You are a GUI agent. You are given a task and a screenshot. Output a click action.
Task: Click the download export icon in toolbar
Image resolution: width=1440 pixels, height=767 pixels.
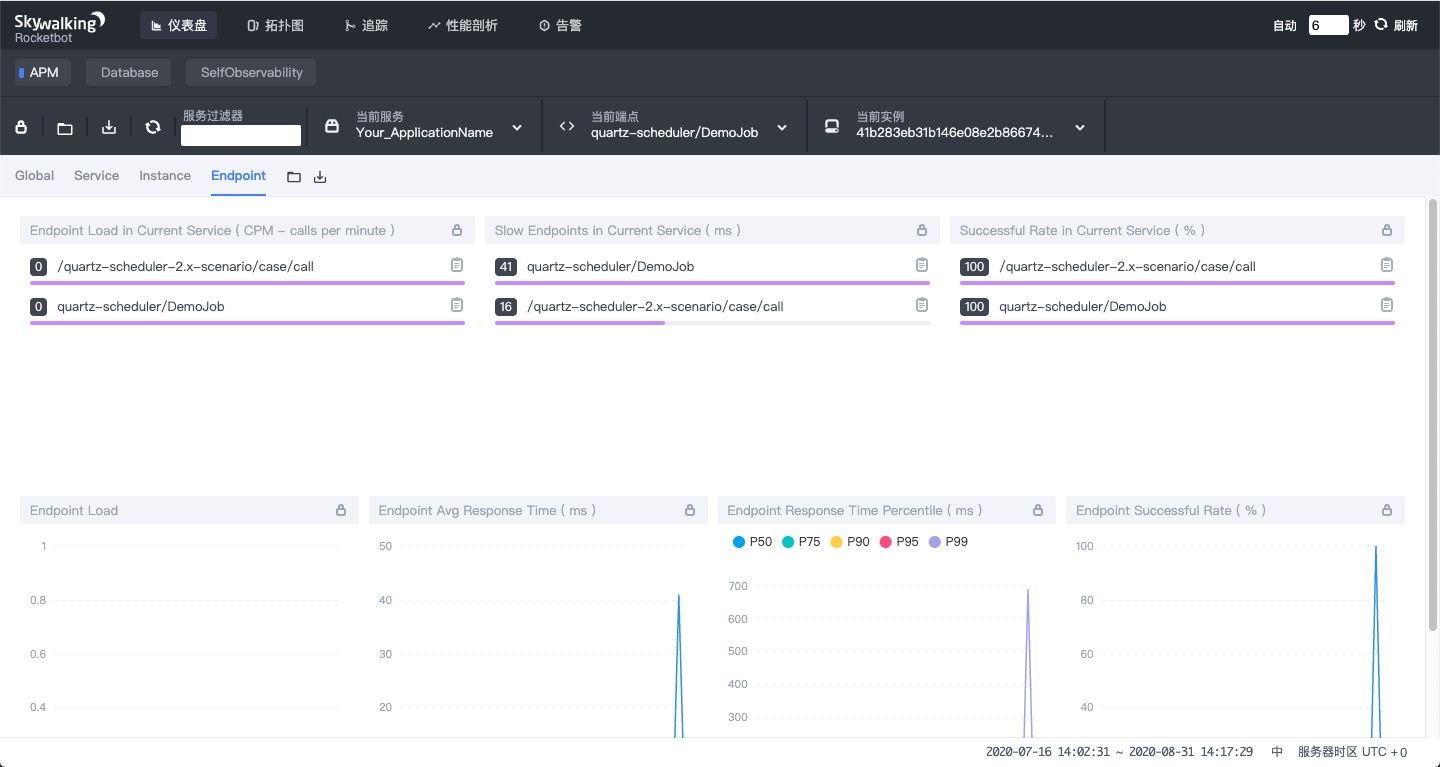(110, 127)
